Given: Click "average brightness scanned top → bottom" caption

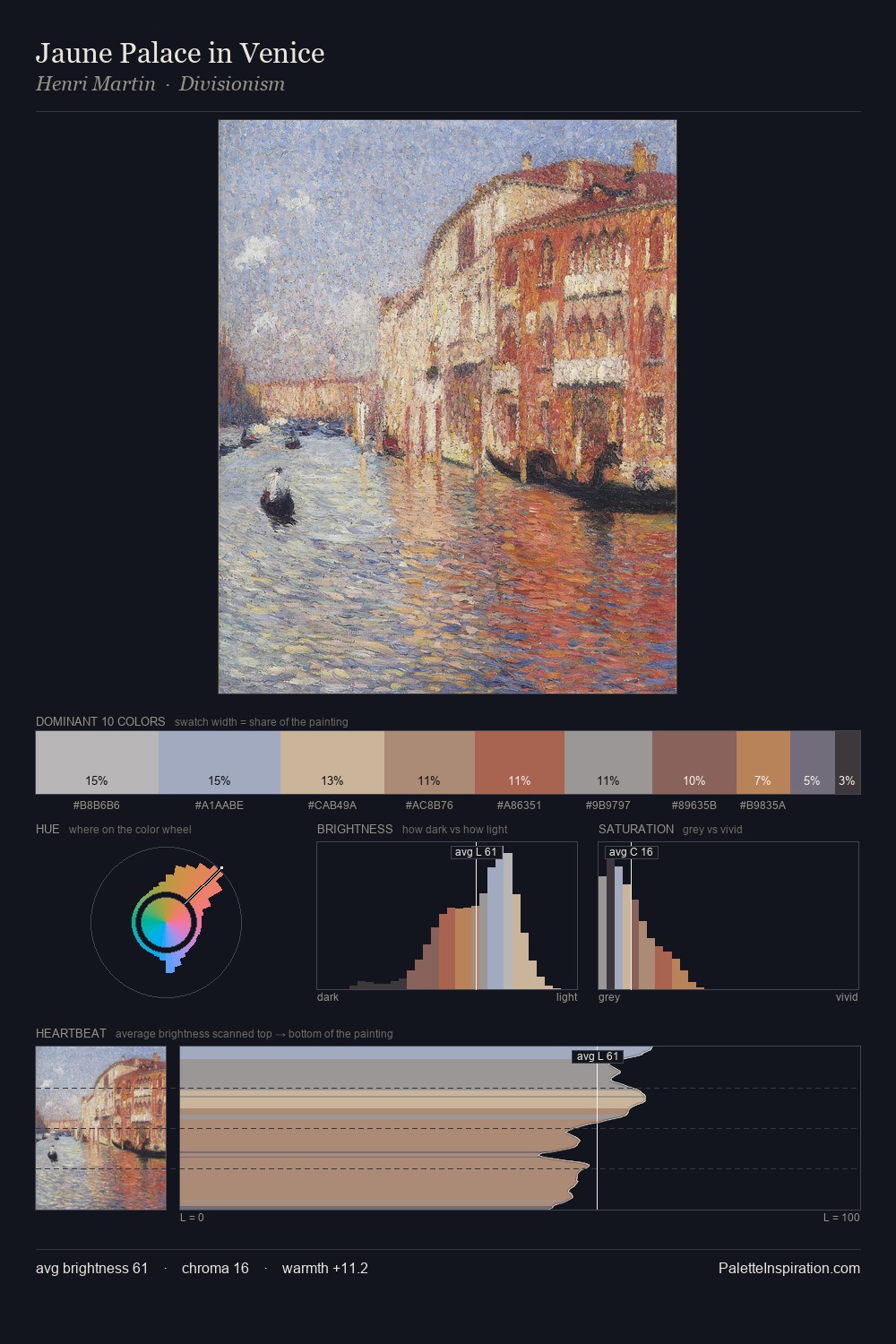Looking at the screenshot, I should tap(254, 1034).
